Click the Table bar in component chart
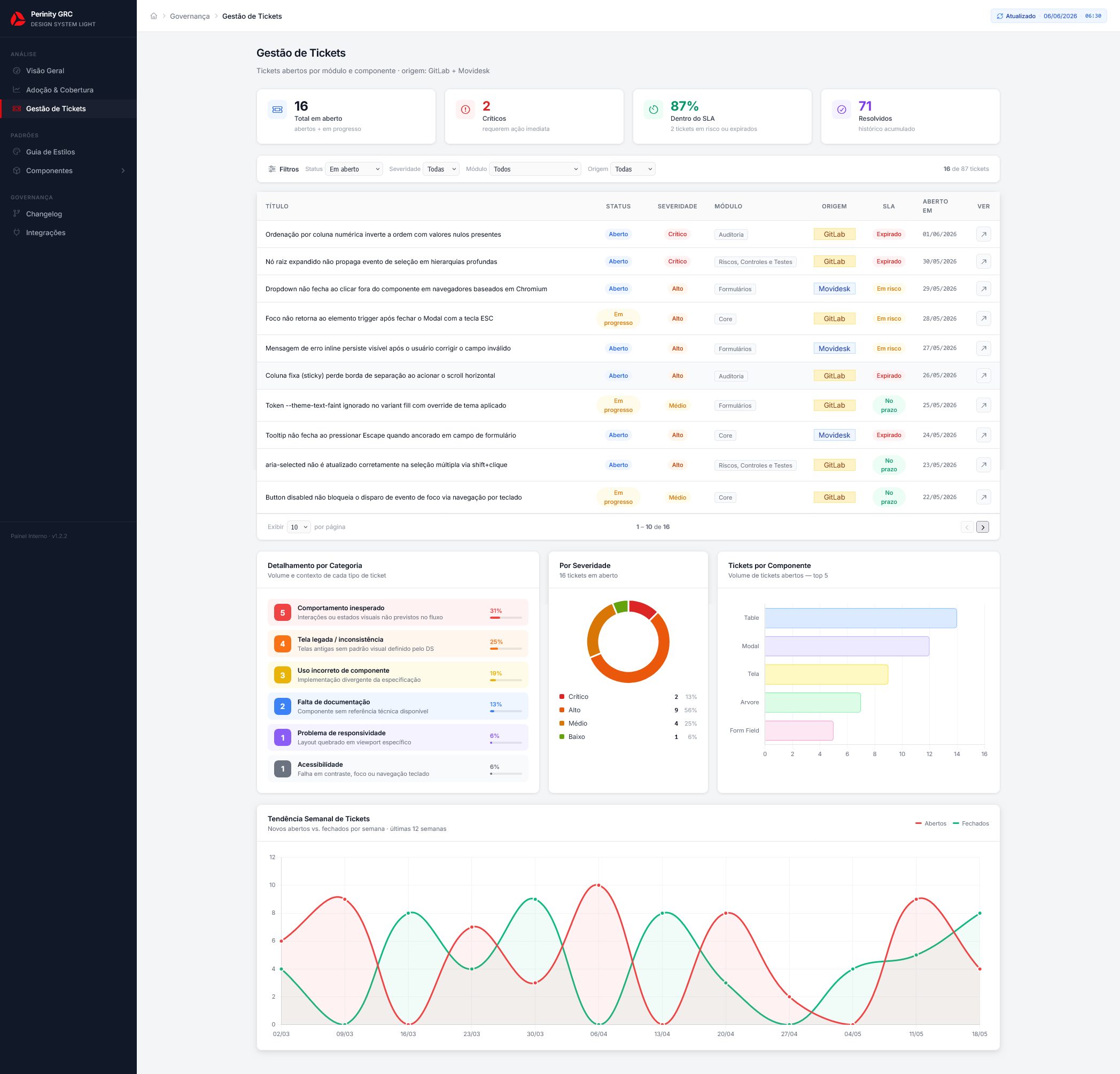The width and height of the screenshot is (1120, 1074). [x=860, y=618]
